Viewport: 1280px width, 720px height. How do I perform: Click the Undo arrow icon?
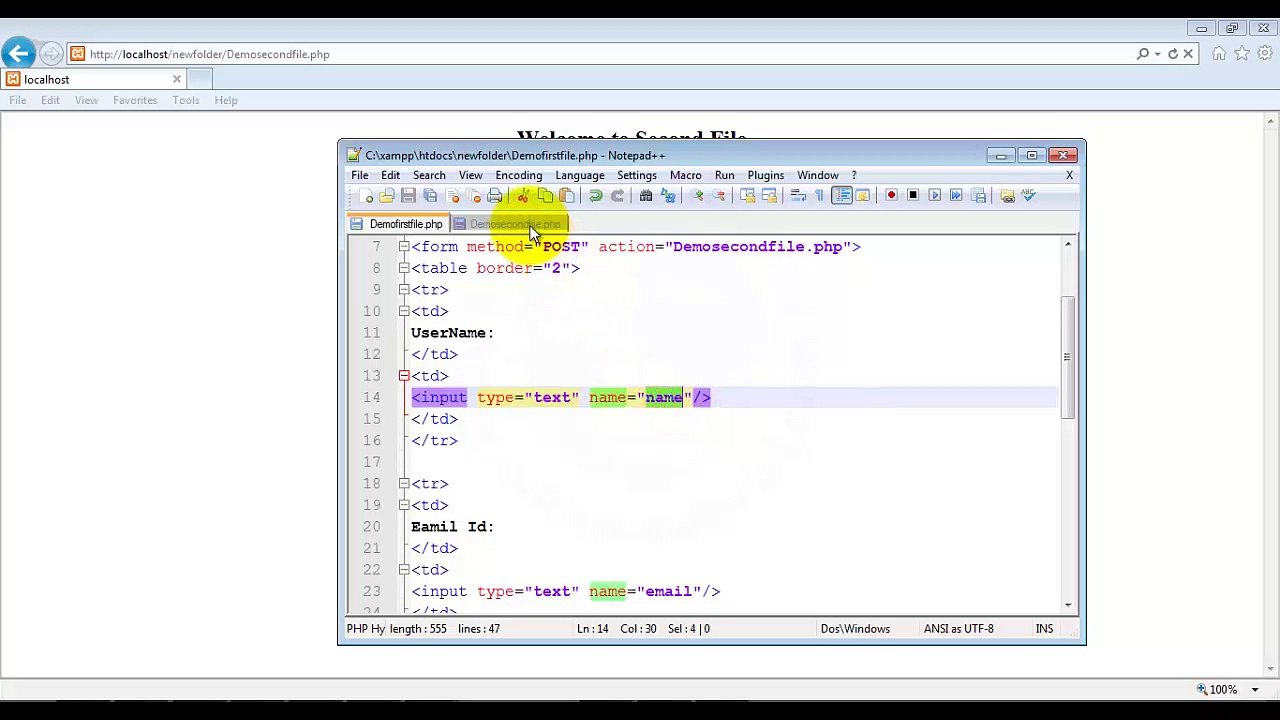pos(595,196)
